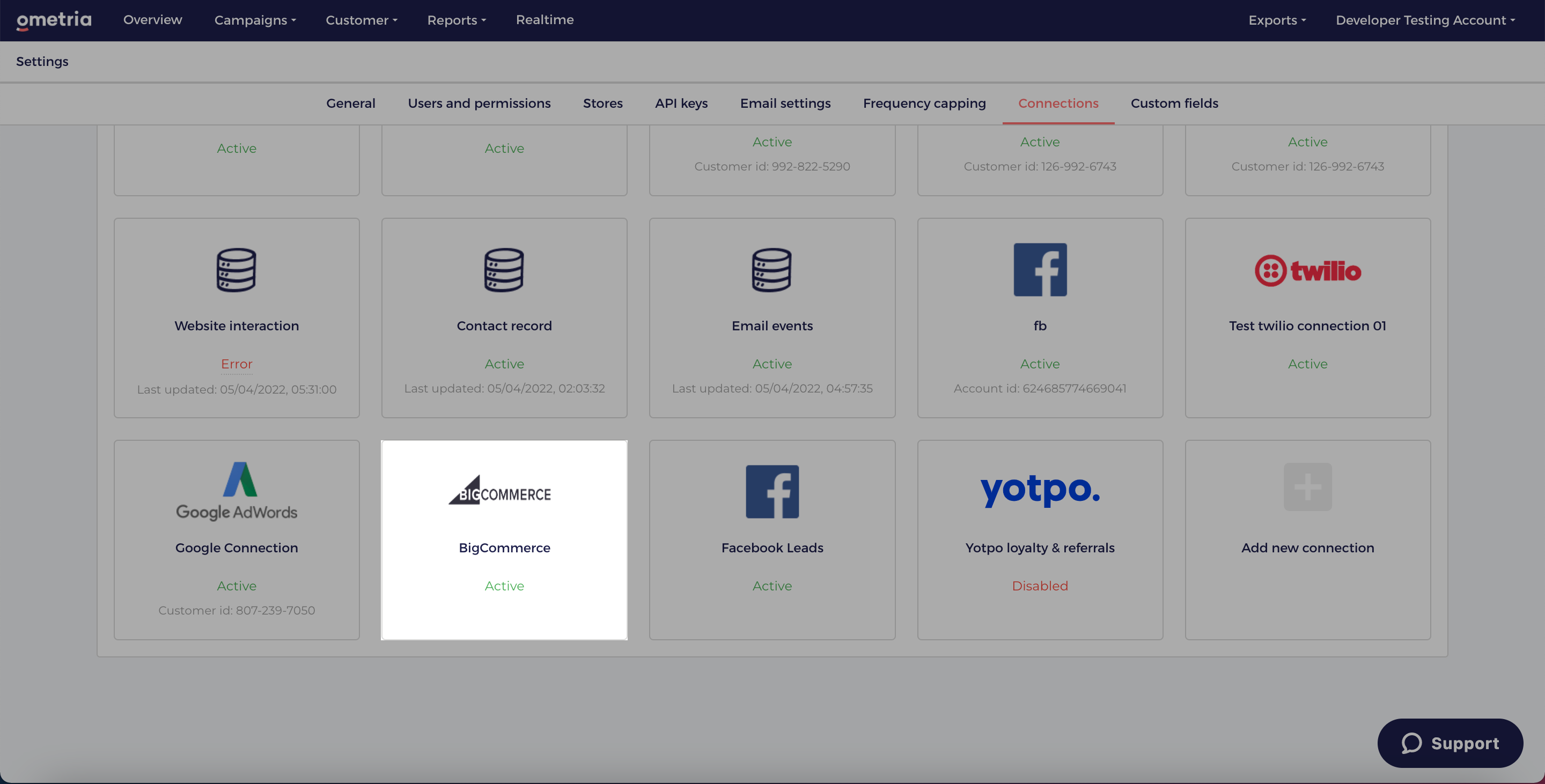
Task: Open Test twilio connection 01 title
Action: [1307, 326]
